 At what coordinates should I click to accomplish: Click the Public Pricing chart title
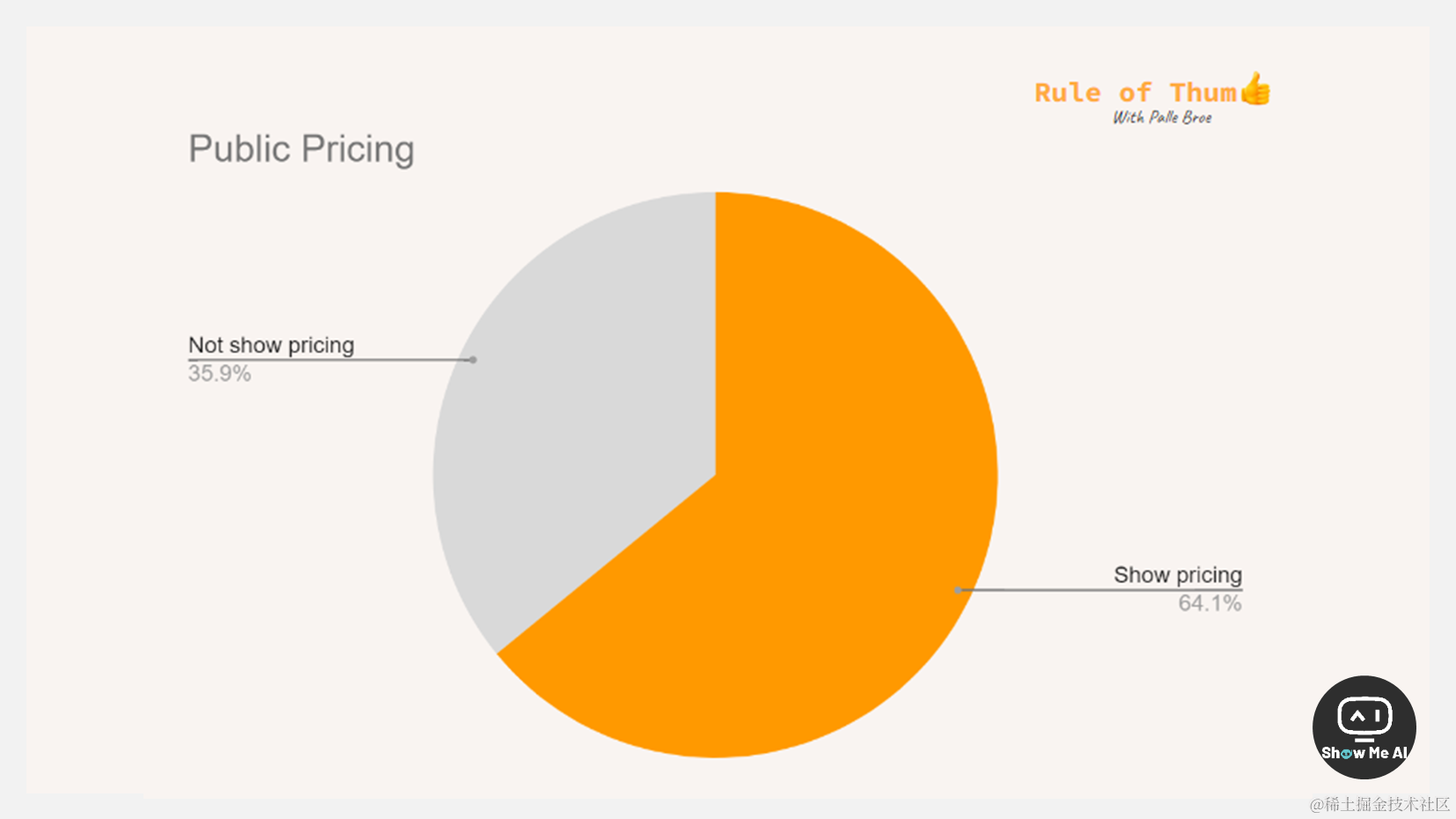tap(301, 149)
